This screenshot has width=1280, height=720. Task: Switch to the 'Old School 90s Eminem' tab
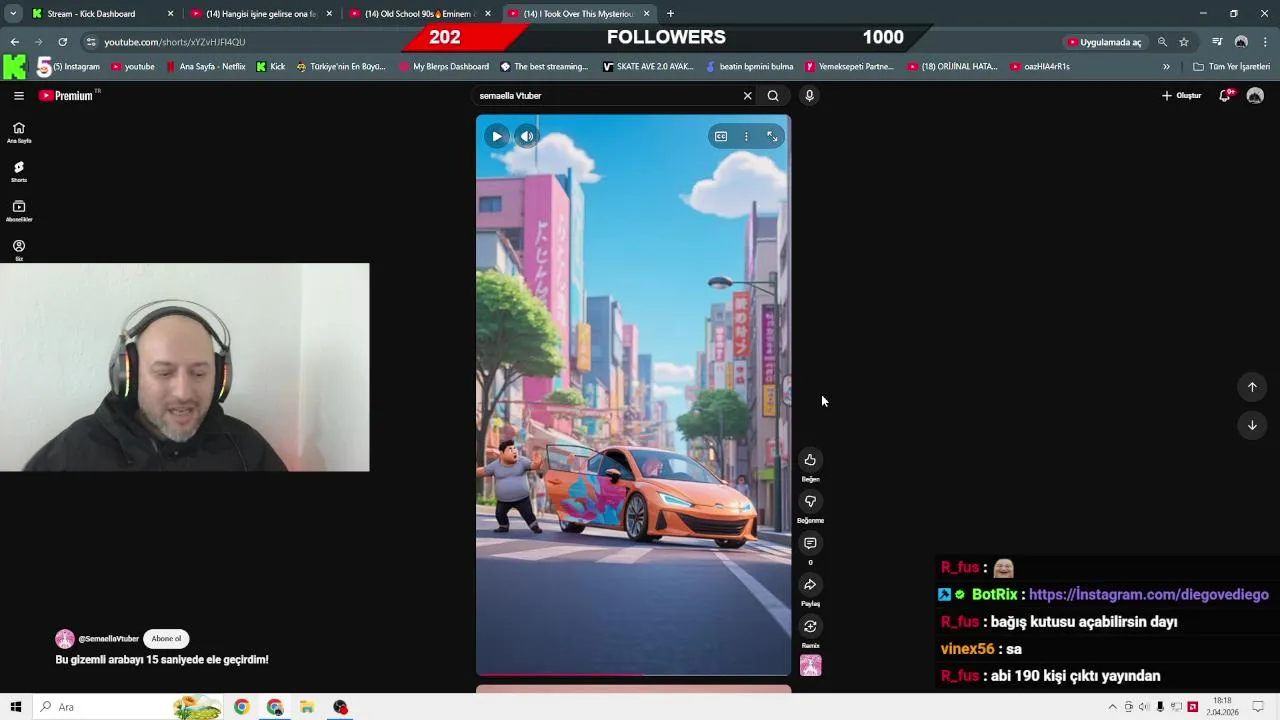[420, 14]
